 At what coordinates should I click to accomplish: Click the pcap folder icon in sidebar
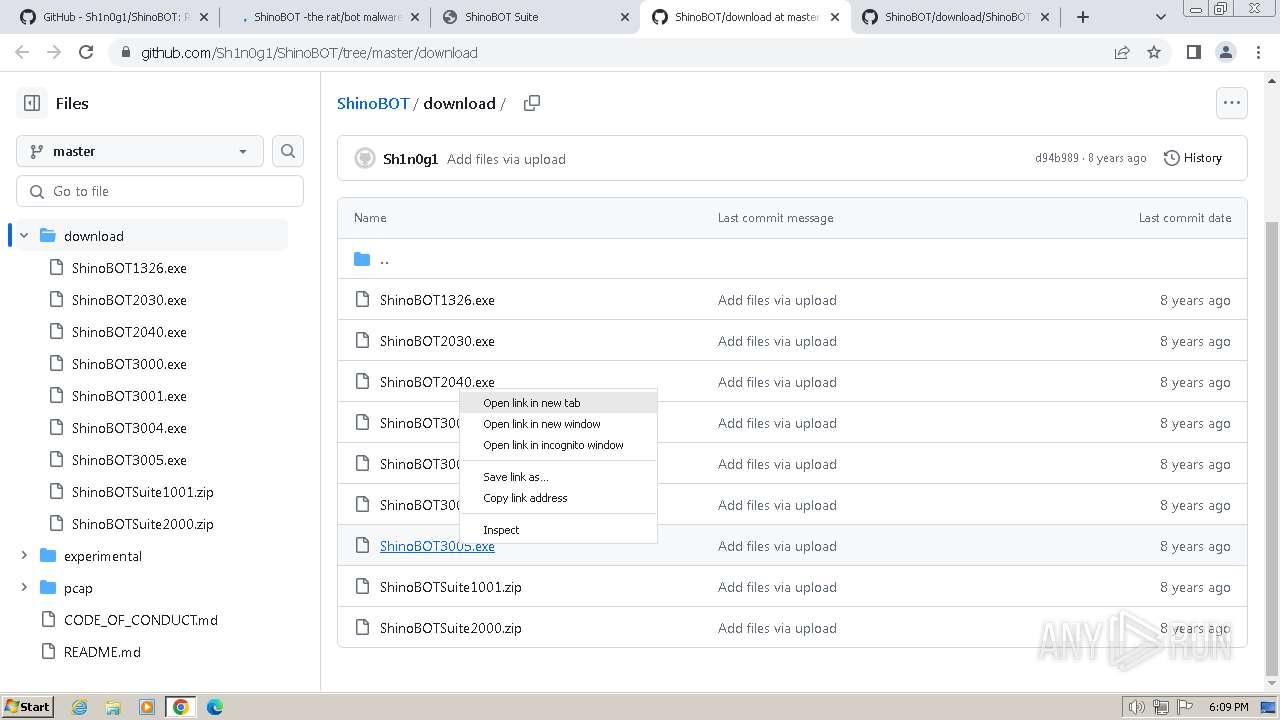(48, 588)
